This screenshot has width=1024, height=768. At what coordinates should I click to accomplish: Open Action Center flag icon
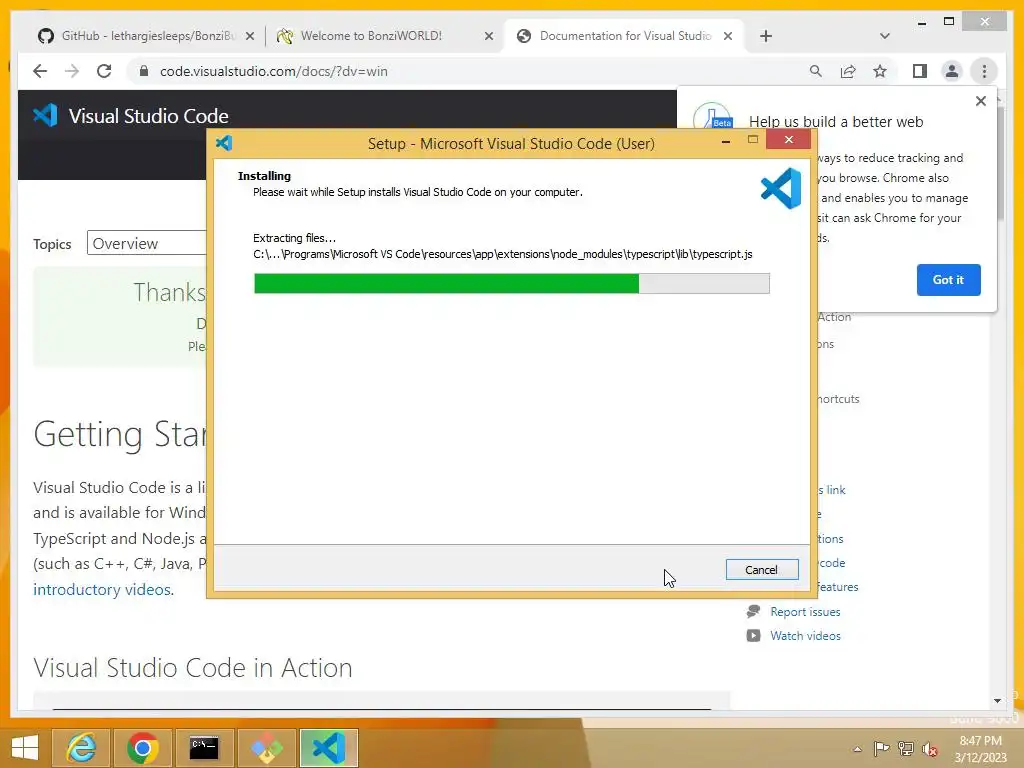click(881, 748)
